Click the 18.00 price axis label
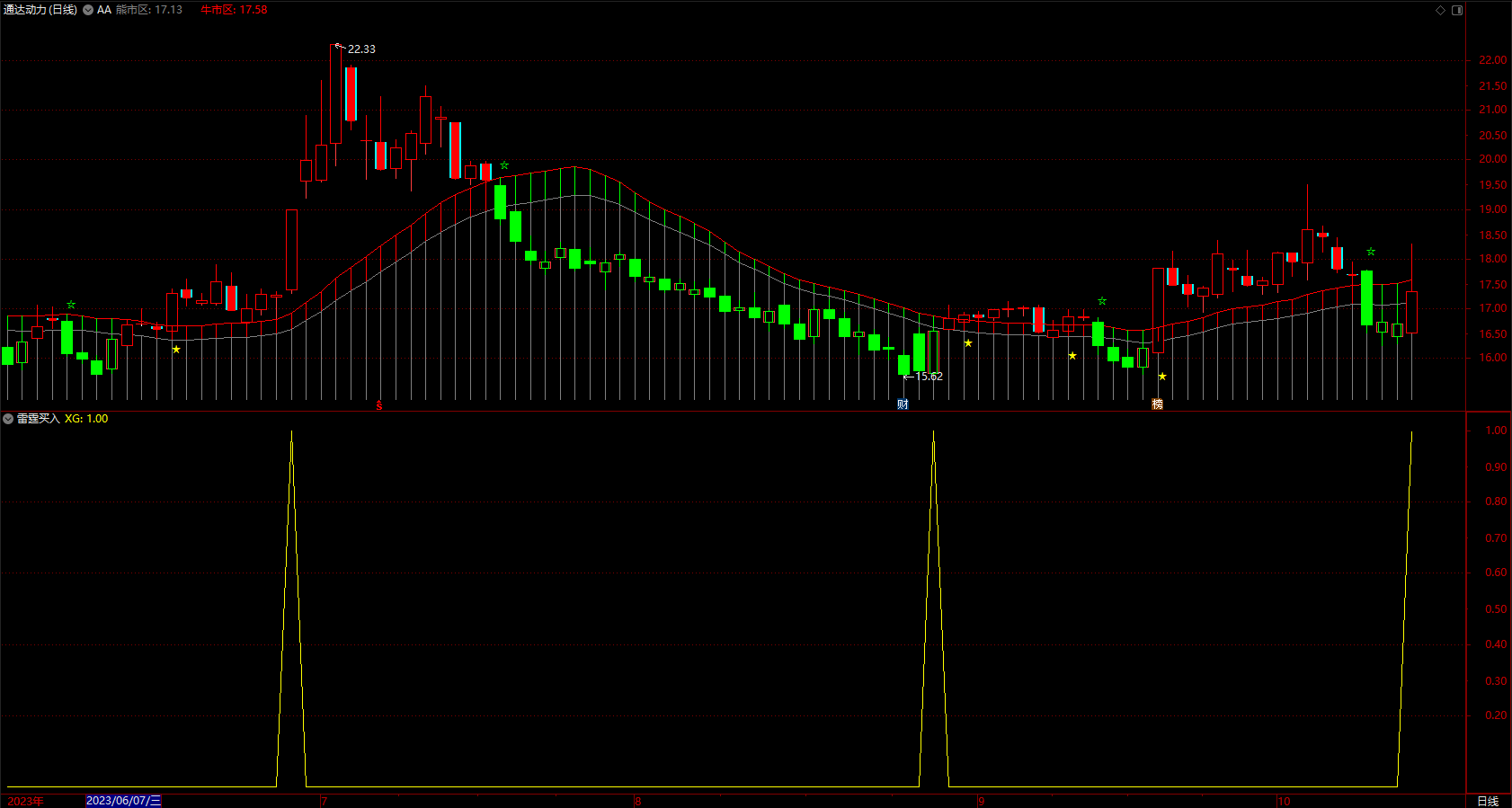 1492,259
